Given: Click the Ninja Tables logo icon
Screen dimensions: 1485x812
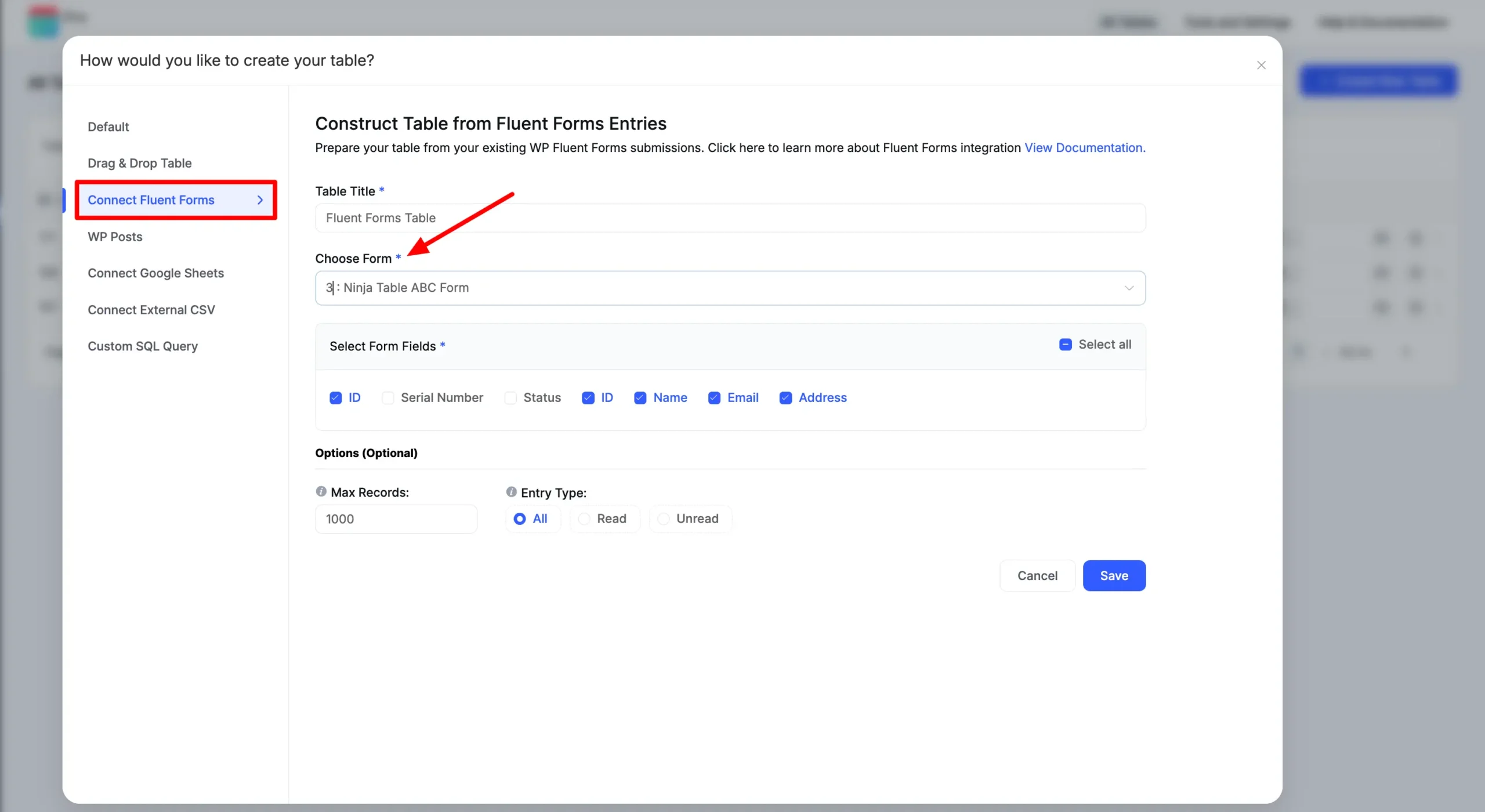Looking at the screenshot, I should (x=44, y=21).
